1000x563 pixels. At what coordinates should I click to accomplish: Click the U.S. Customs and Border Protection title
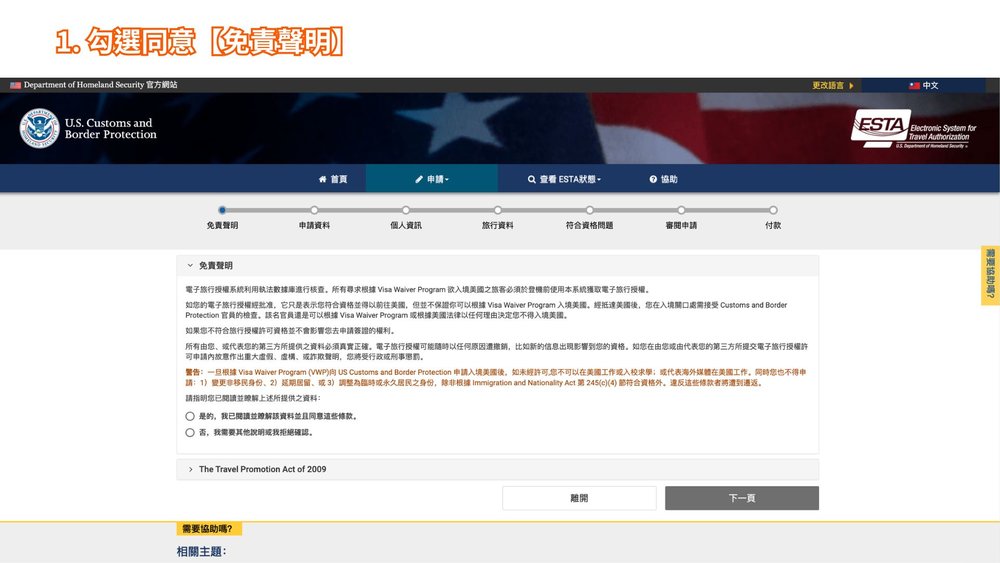pyautogui.click(x=110, y=129)
